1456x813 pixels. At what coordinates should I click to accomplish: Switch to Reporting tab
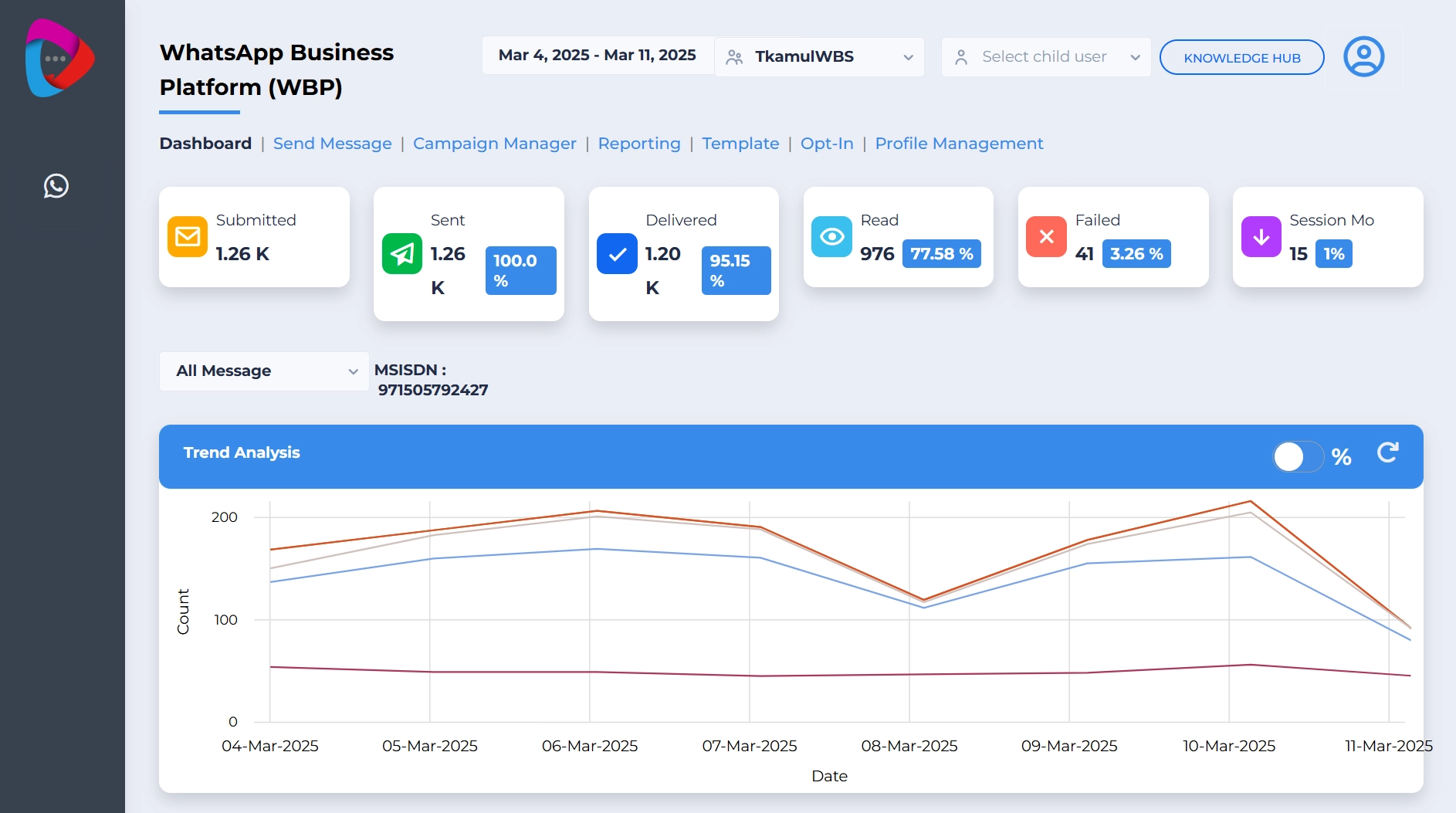coord(639,144)
